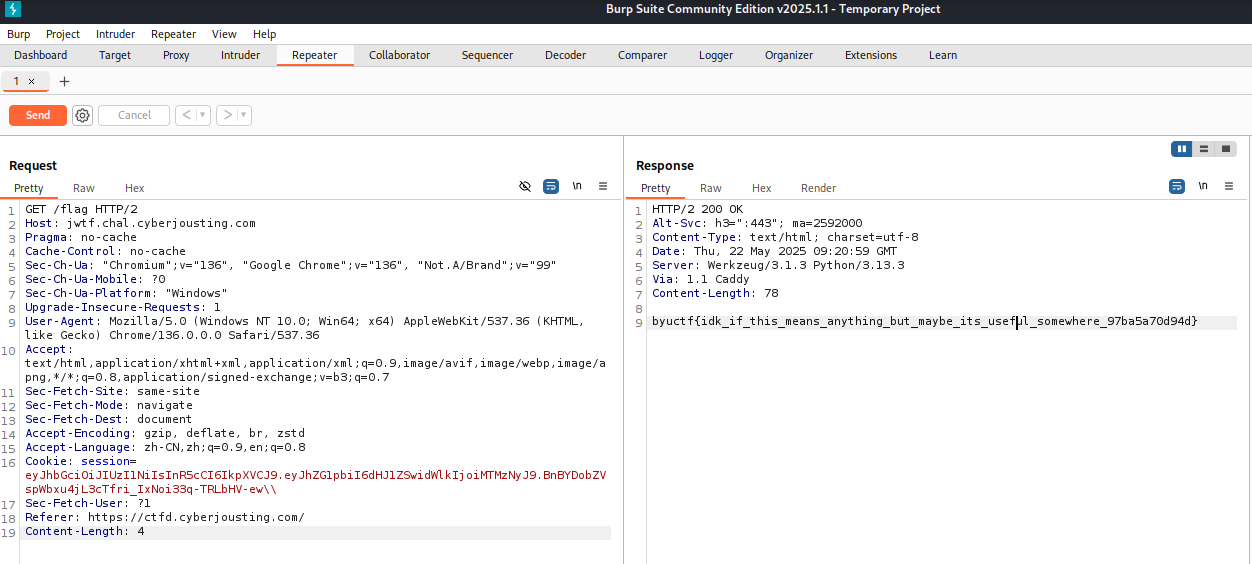Open the Help menu
This screenshot has height=564, width=1252.
pos(265,34)
